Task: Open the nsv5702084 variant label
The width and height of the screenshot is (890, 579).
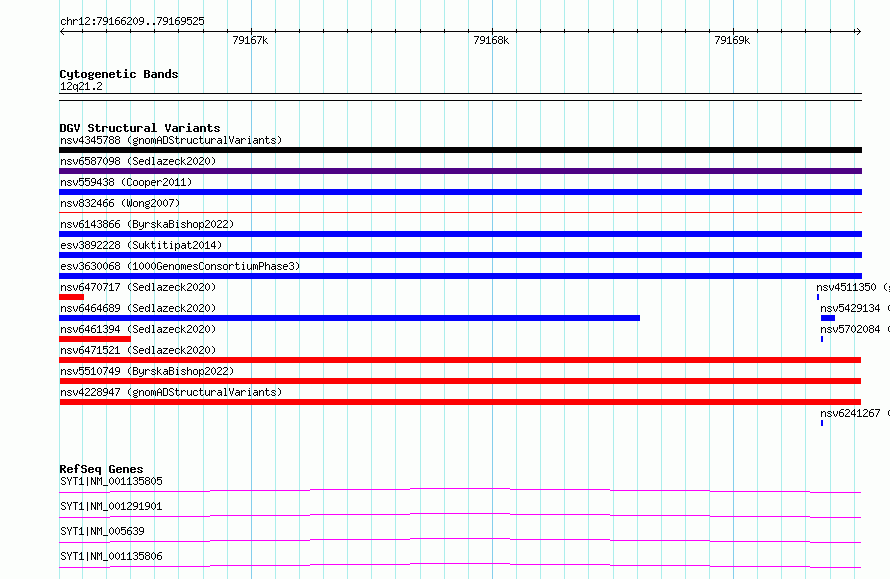Action: (855, 329)
